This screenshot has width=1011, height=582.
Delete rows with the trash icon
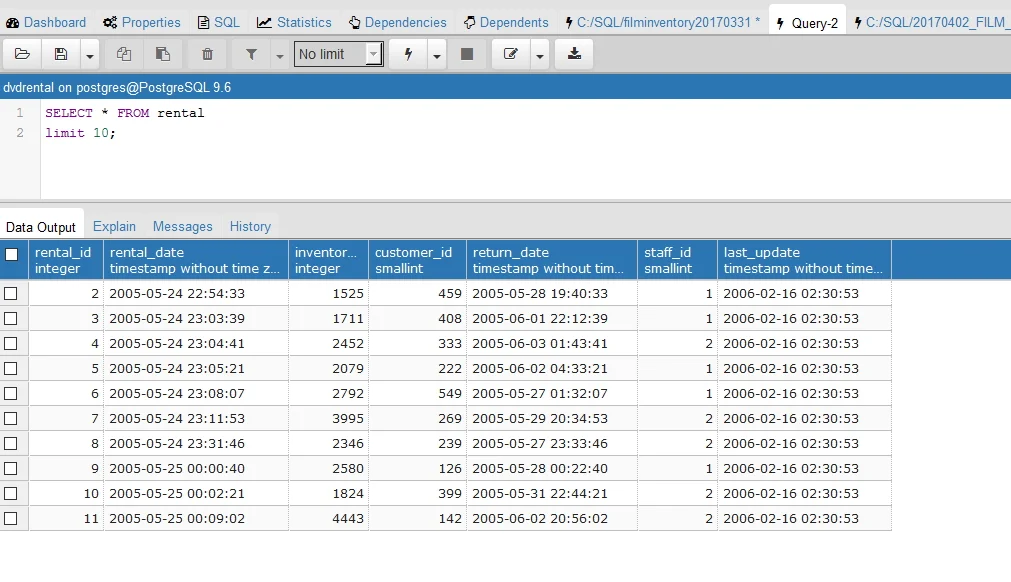point(208,53)
